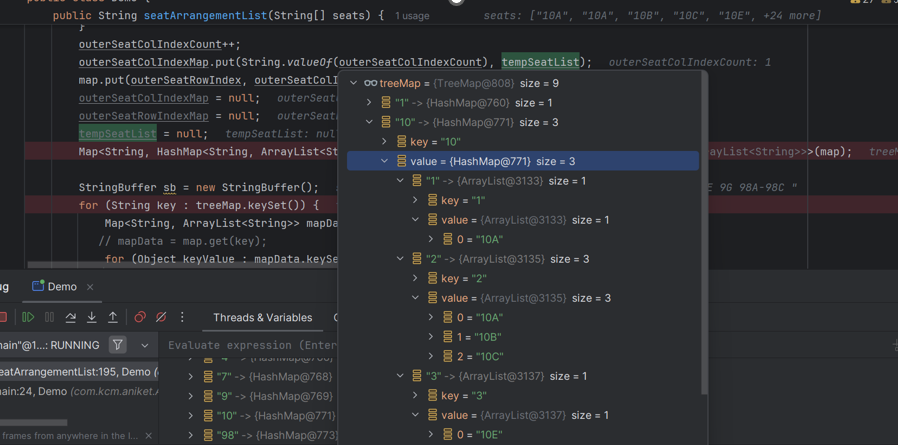Step over to the next line
Screen dimensions: 898x445
tap(71, 317)
